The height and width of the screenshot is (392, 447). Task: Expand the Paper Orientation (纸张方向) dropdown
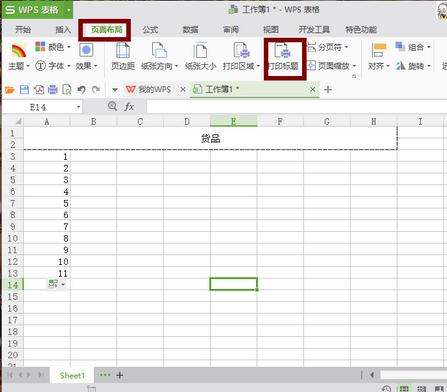160,57
